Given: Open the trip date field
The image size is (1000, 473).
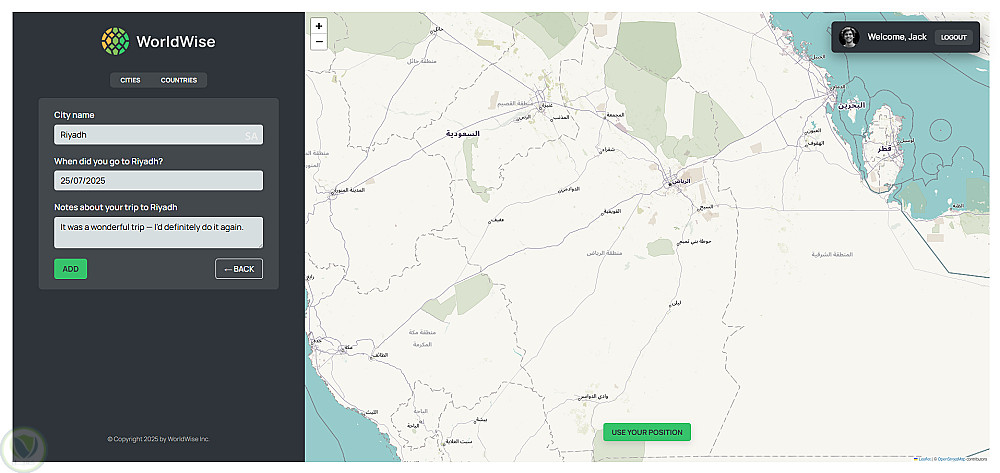Looking at the screenshot, I should (x=158, y=180).
